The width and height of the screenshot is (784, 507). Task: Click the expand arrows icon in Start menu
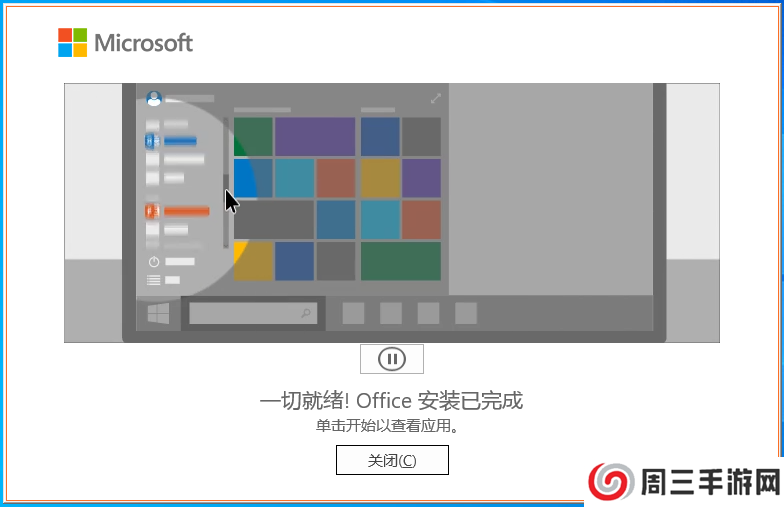pos(436,98)
